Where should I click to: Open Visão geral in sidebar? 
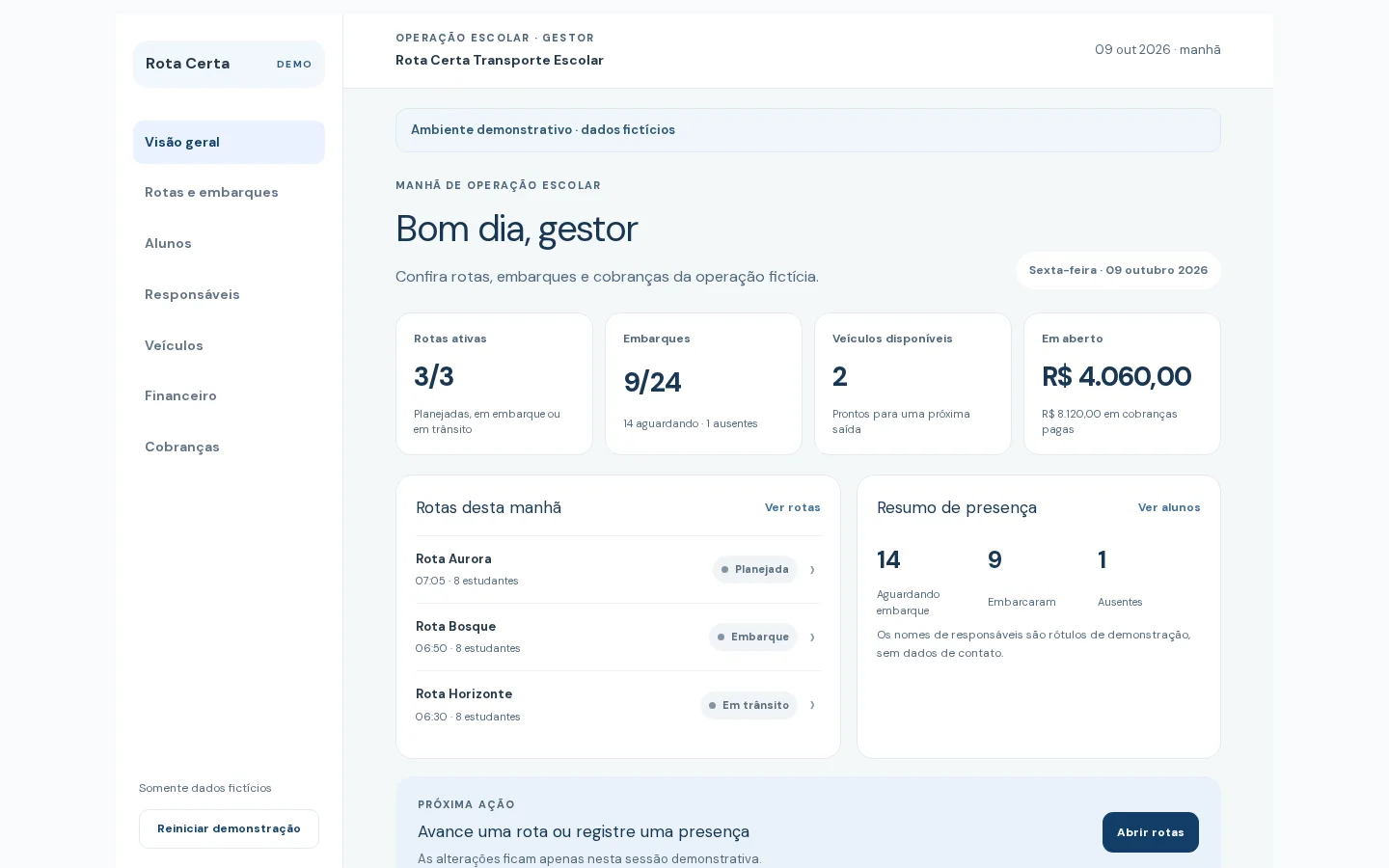click(x=229, y=142)
